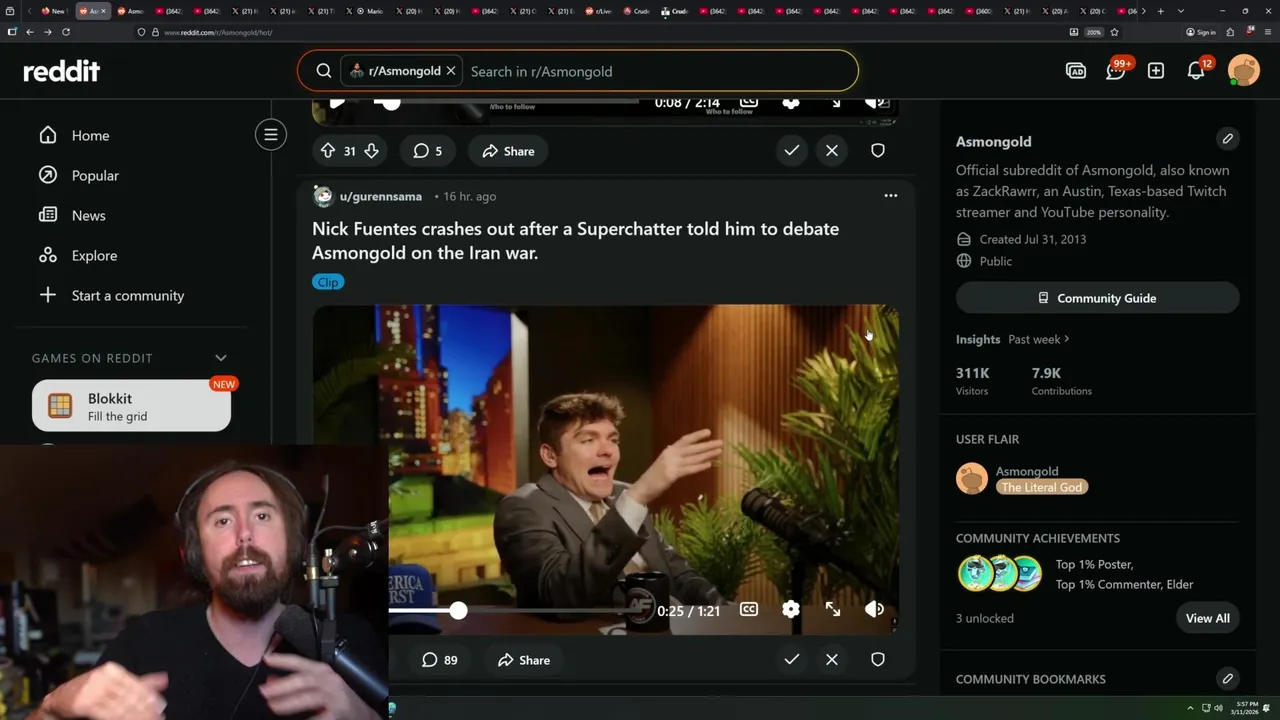
Task: Create a new post with plus icon
Action: [1156, 71]
